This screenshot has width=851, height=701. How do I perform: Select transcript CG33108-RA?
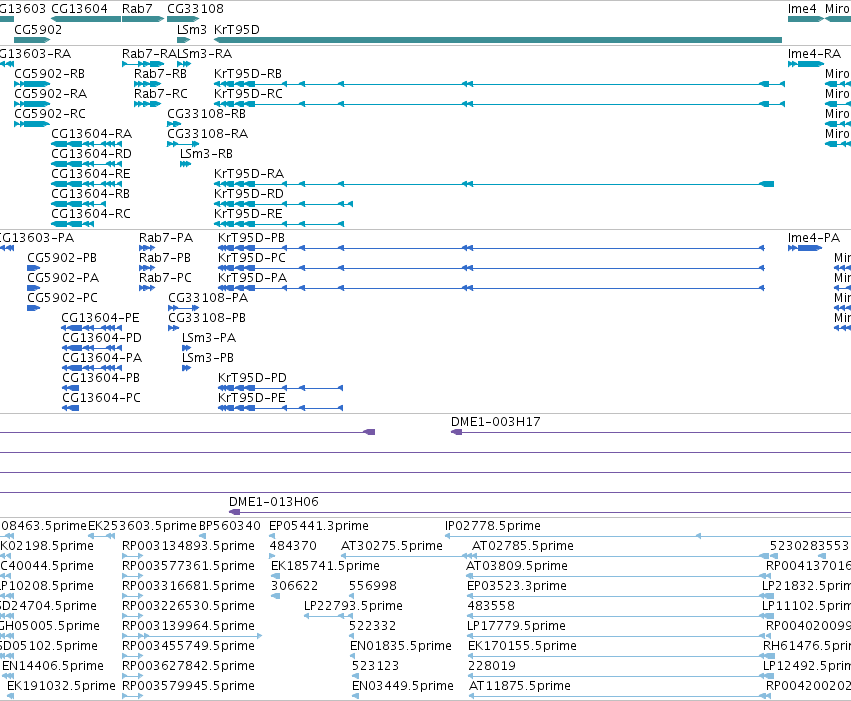(x=207, y=134)
